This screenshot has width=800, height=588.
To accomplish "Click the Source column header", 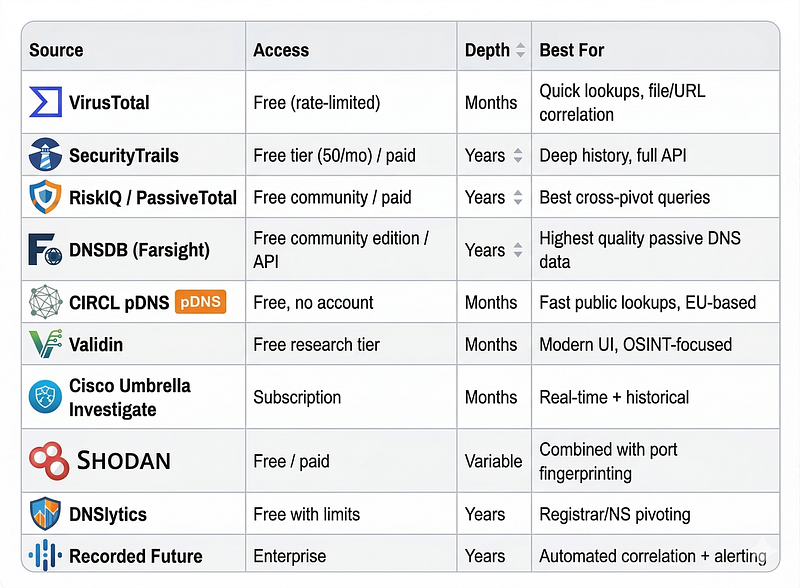I will [56, 50].
